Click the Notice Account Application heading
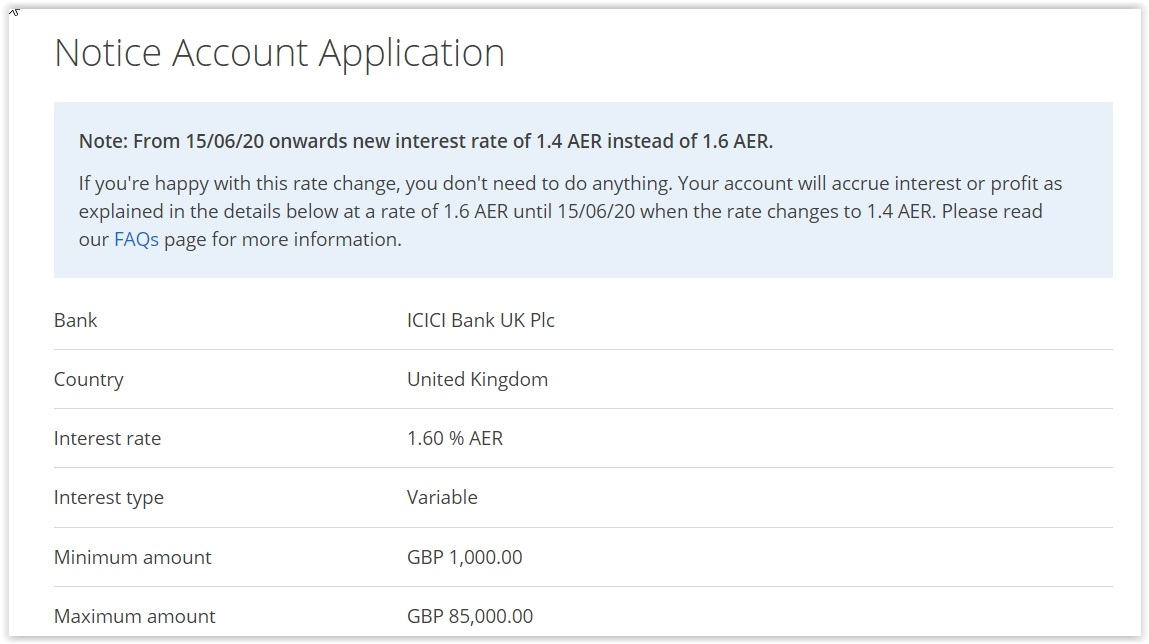This screenshot has height=644, width=1149. click(279, 53)
